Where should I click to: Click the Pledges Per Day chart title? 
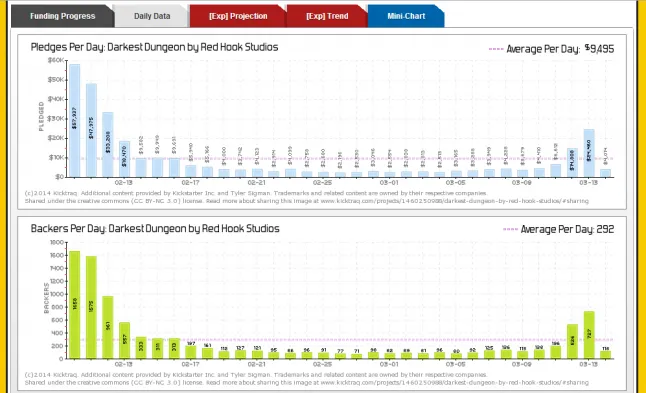pyautogui.click(x=154, y=47)
